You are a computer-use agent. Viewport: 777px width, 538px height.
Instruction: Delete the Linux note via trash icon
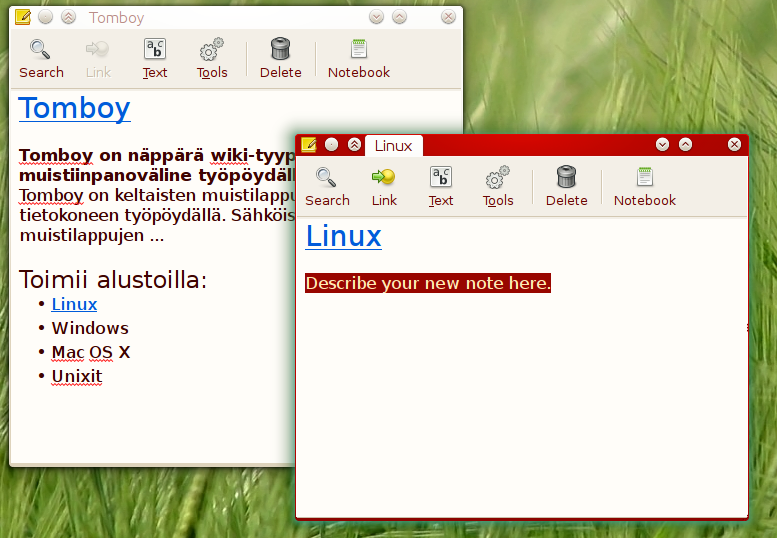tap(566, 187)
